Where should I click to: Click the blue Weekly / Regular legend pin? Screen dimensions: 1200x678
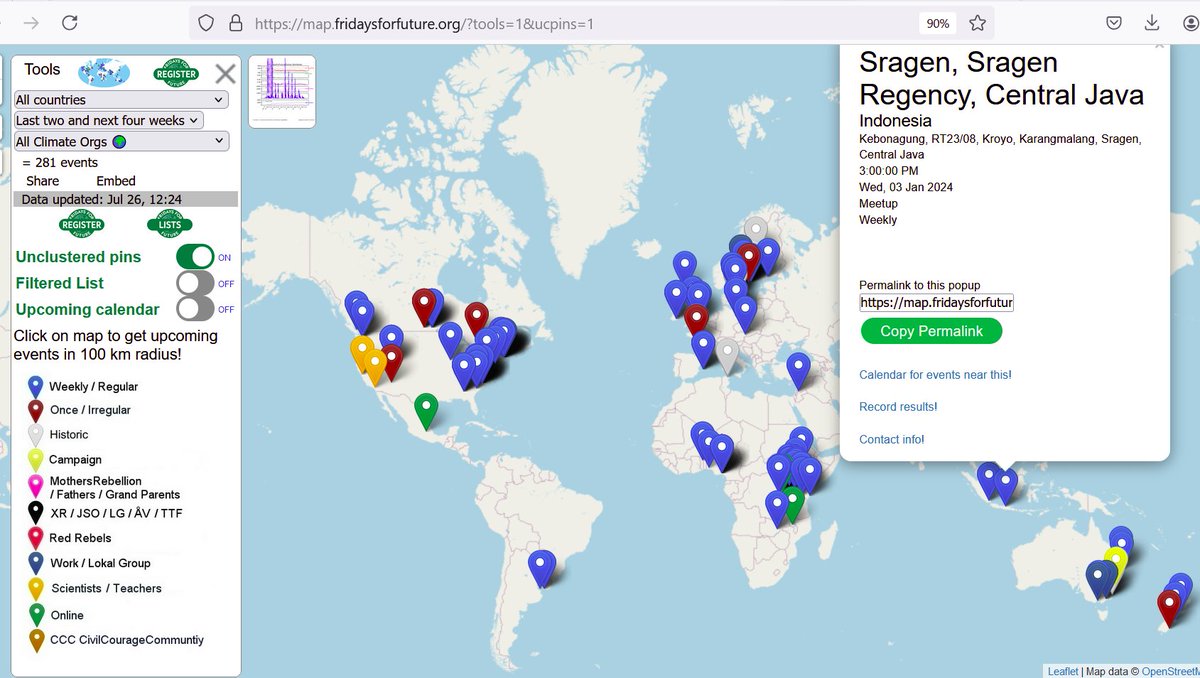[x=36, y=387]
